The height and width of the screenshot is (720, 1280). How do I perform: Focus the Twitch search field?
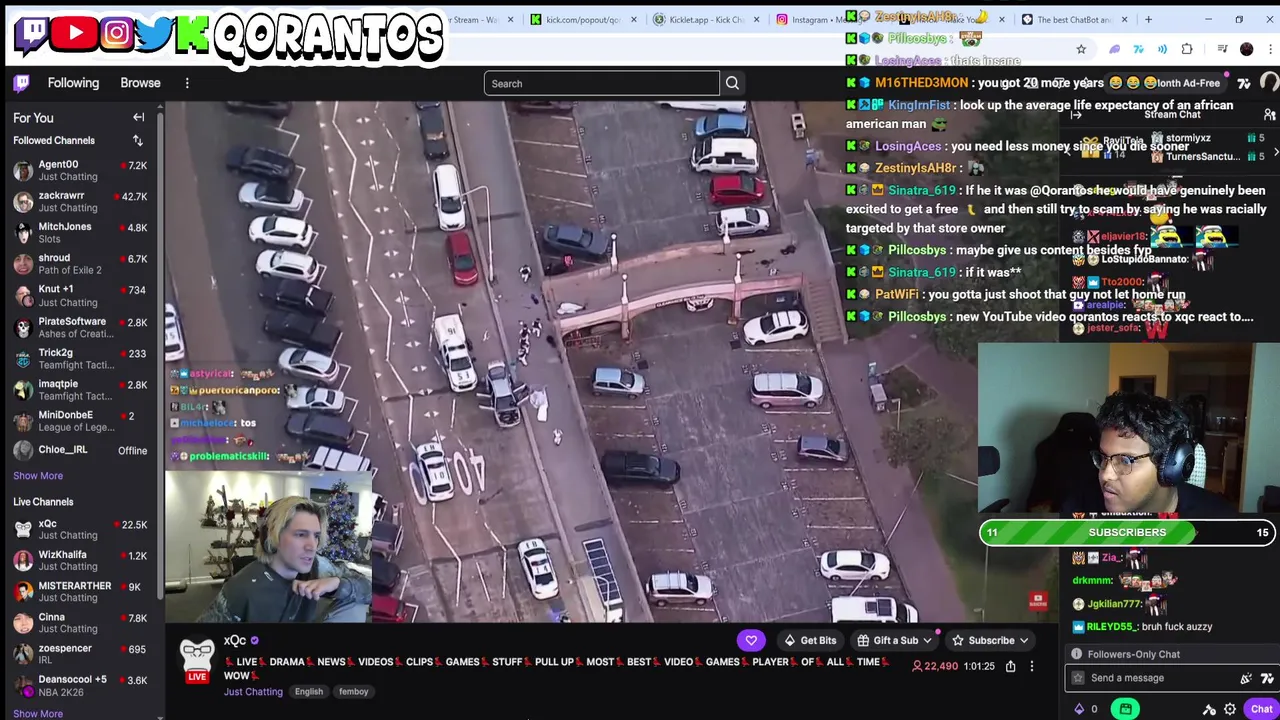coord(601,83)
